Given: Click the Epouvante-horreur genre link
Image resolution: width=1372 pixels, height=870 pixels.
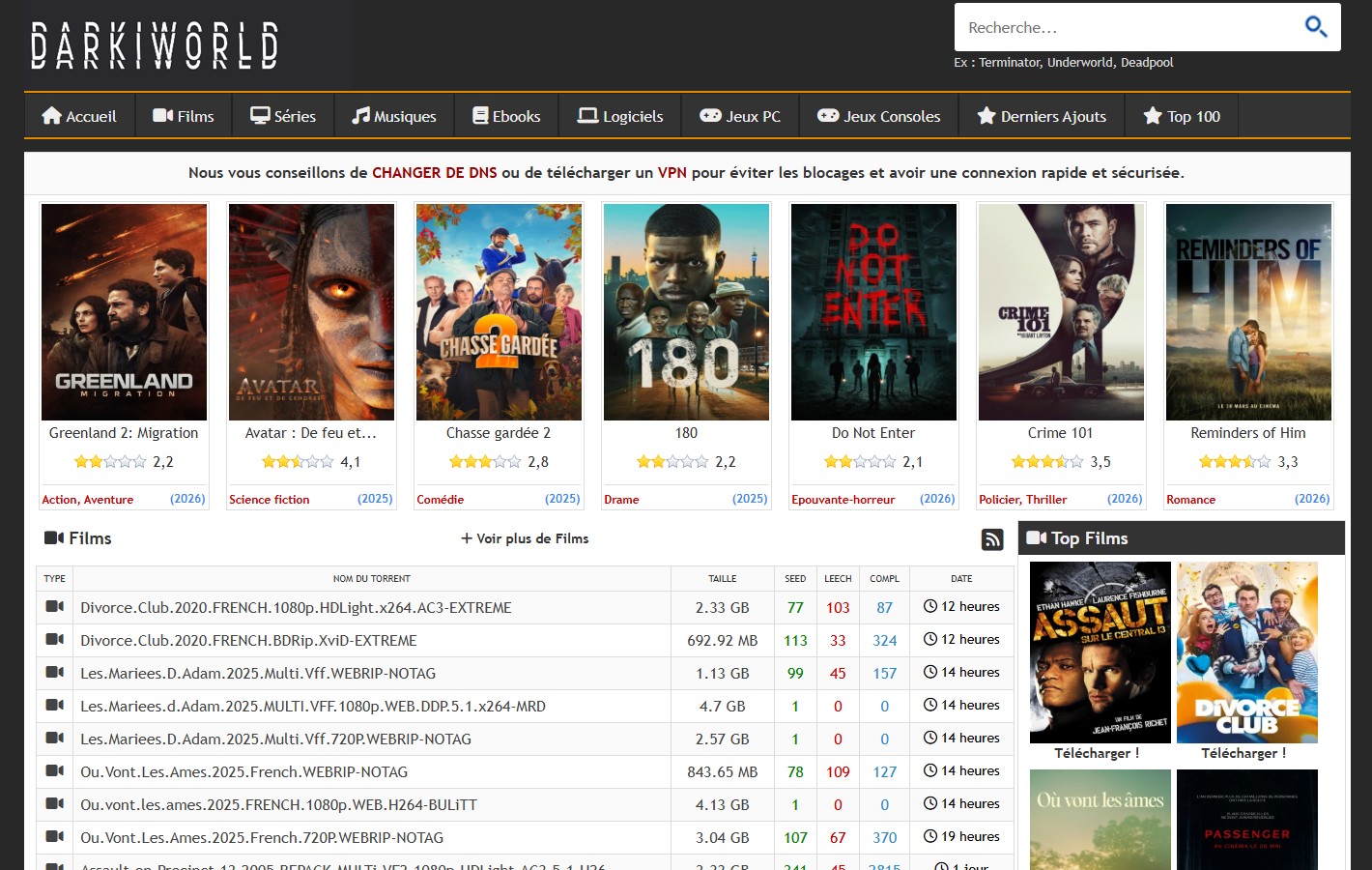Looking at the screenshot, I should (x=843, y=500).
